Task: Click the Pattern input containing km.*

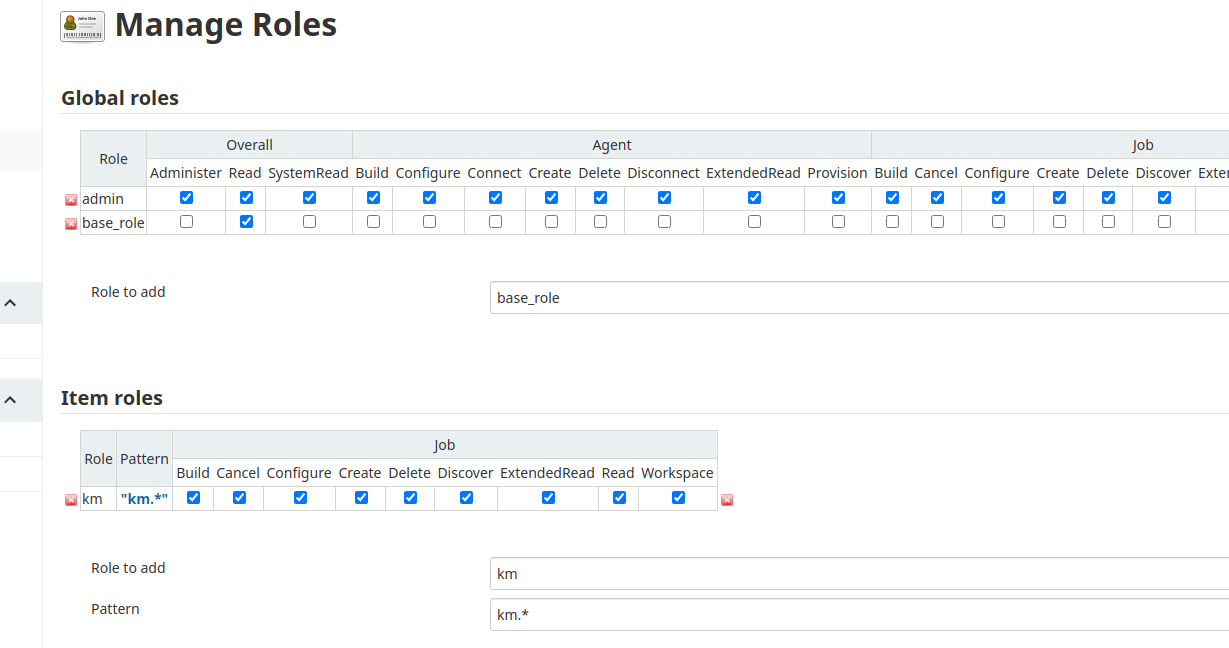Action: coord(859,615)
